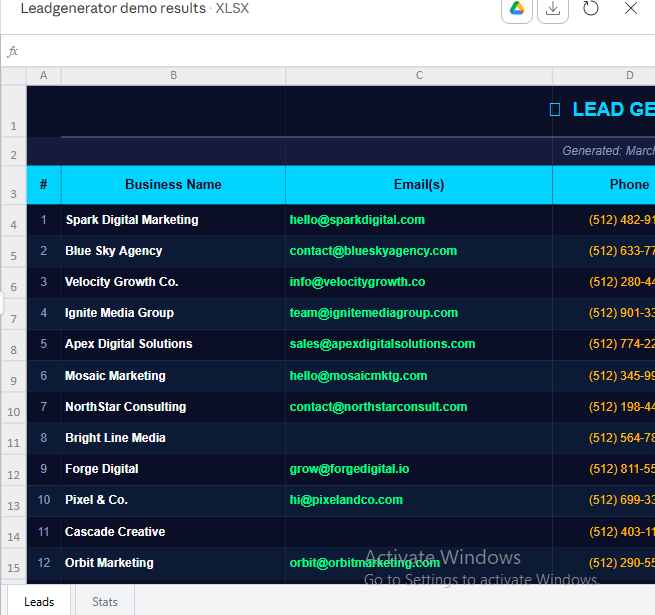This screenshot has height=615, width=655.
Task: Select row 3 header
Action: pyautogui.click(x=13, y=186)
